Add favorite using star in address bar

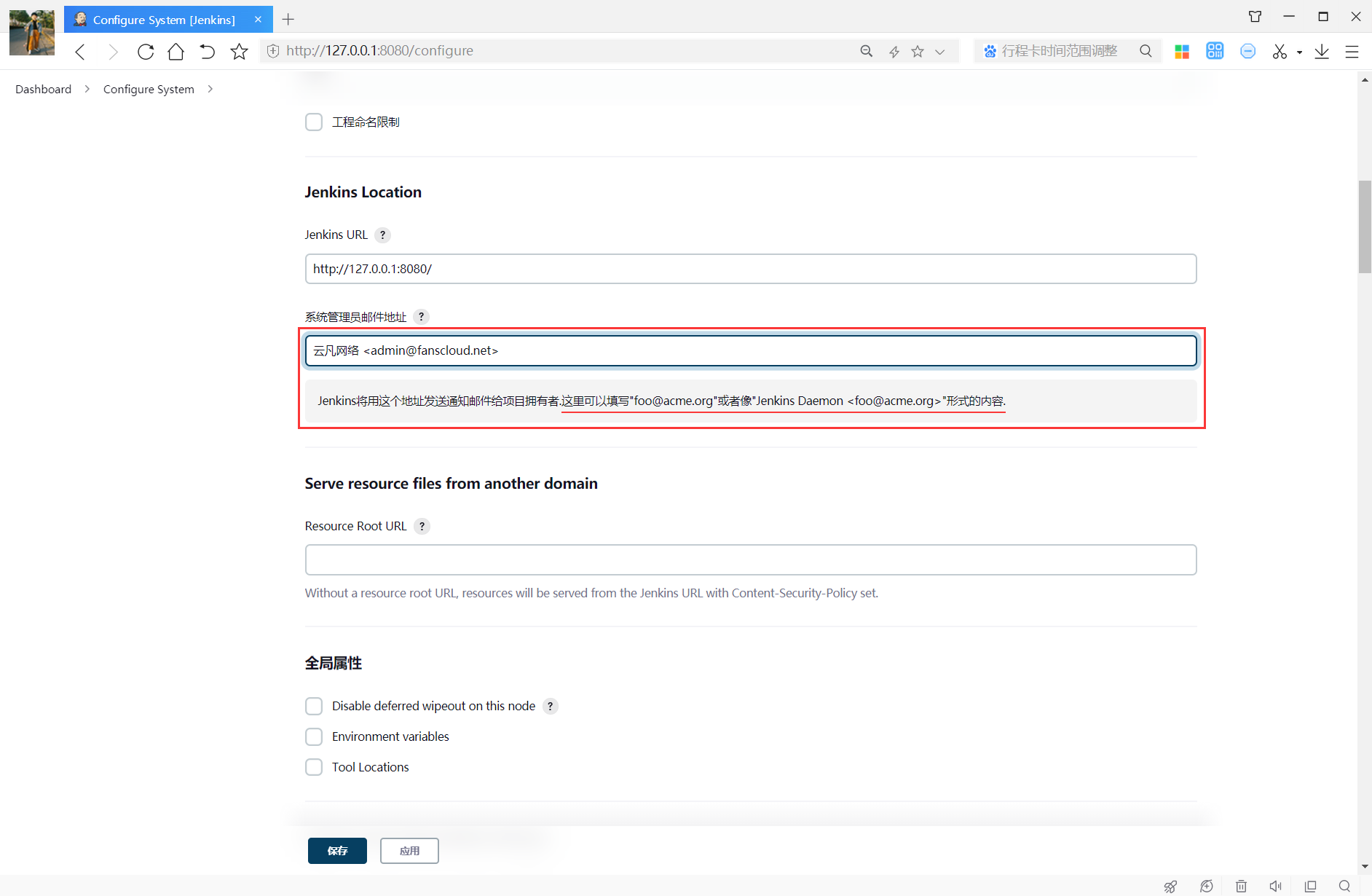[918, 51]
